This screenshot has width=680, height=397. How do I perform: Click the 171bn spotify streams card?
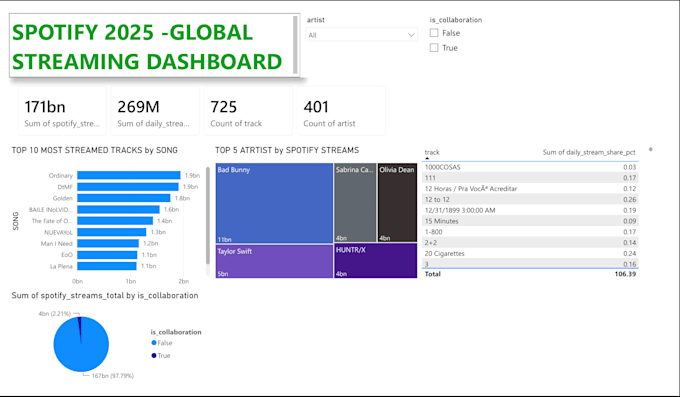pos(62,111)
